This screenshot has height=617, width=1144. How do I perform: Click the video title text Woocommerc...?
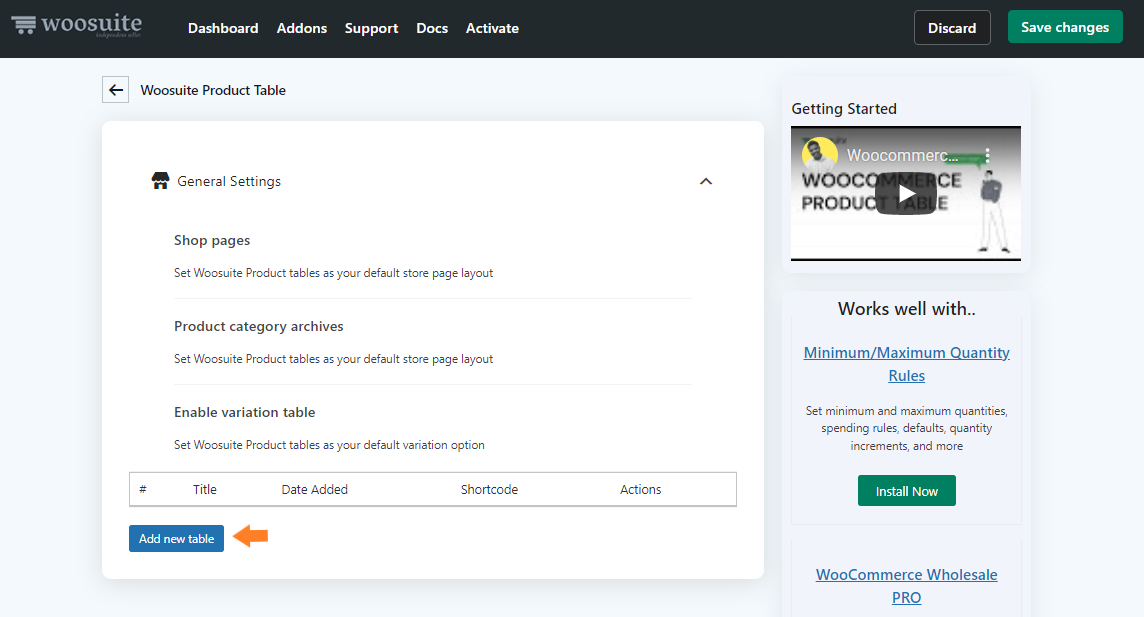[x=903, y=155]
